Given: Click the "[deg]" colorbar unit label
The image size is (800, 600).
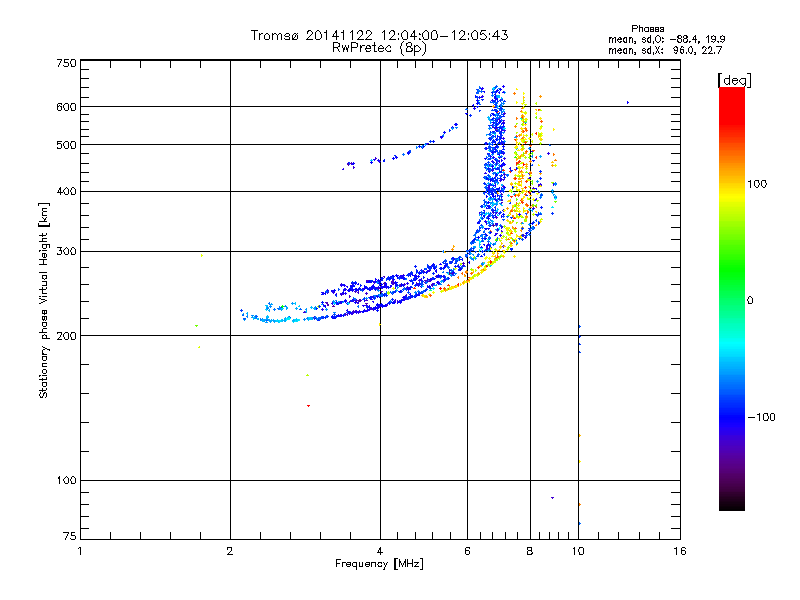Looking at the screenshot, I should (x=734, y=81).
